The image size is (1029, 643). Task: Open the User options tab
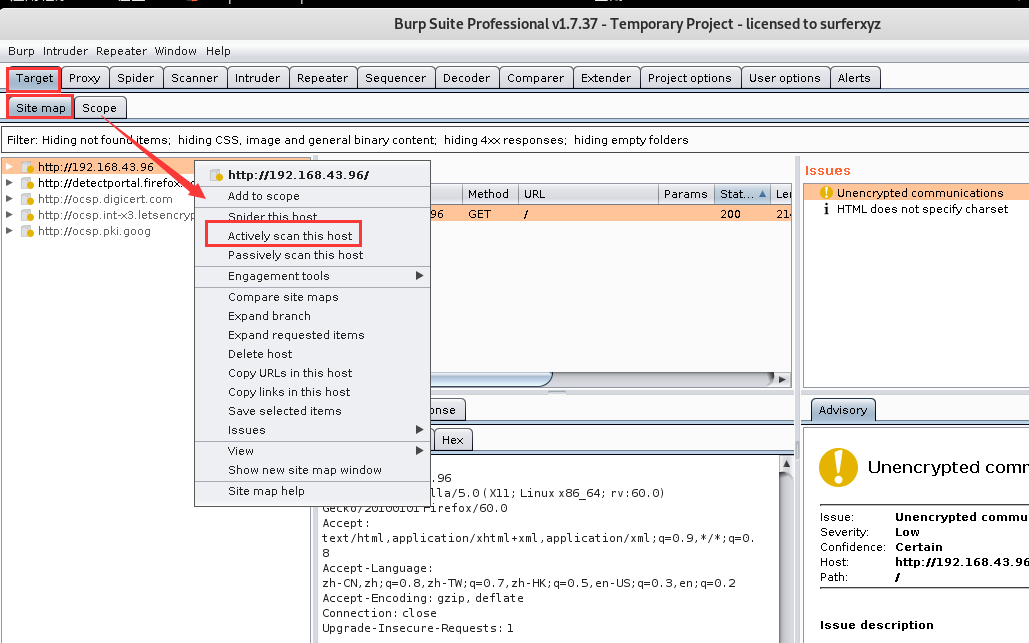(x=785, y=78)
